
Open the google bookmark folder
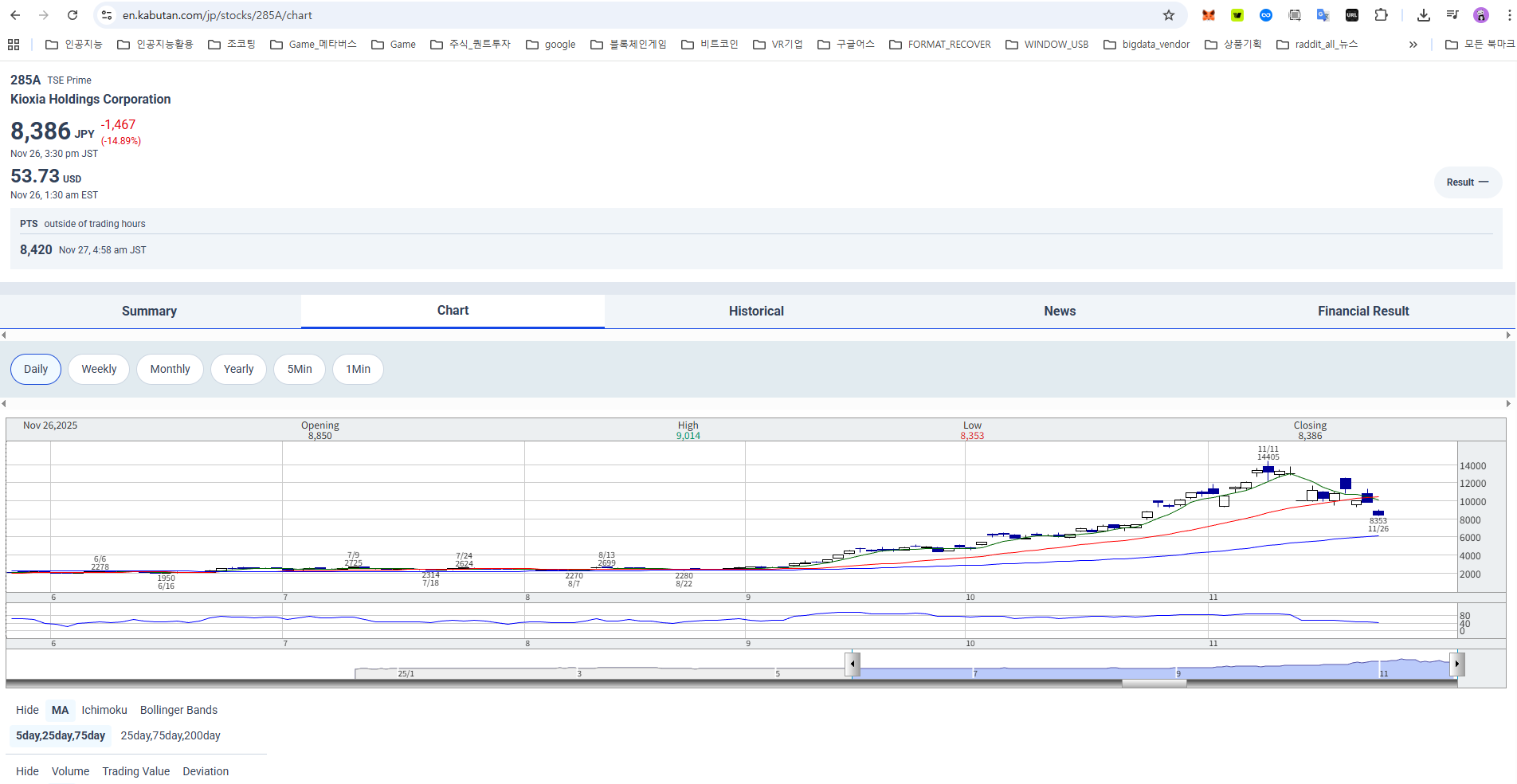[x=551, y=45]
